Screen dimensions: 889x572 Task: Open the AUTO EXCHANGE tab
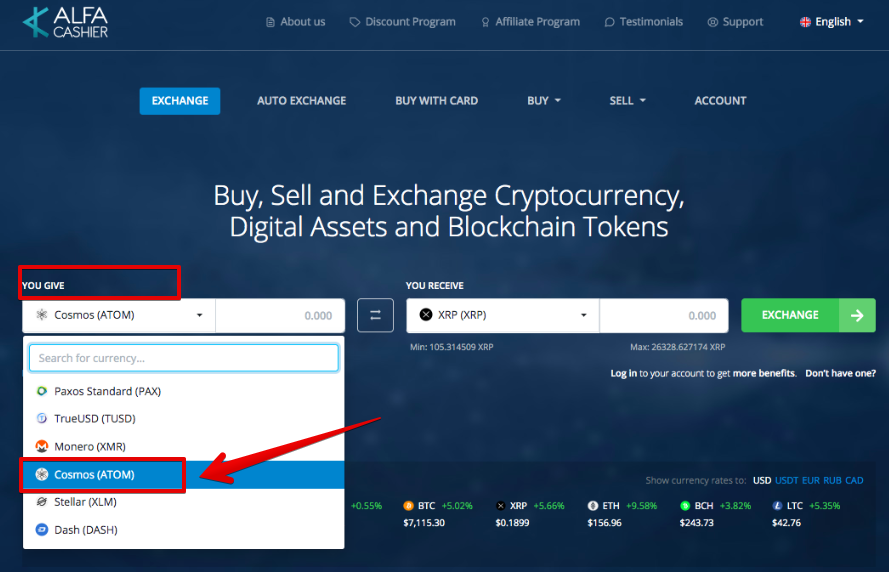302,101
